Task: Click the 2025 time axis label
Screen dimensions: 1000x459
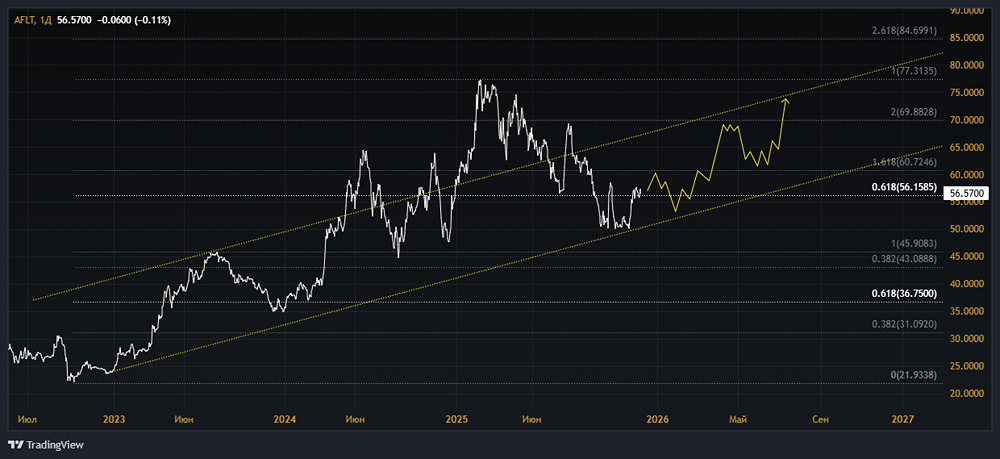Action: tap(456, 419)
